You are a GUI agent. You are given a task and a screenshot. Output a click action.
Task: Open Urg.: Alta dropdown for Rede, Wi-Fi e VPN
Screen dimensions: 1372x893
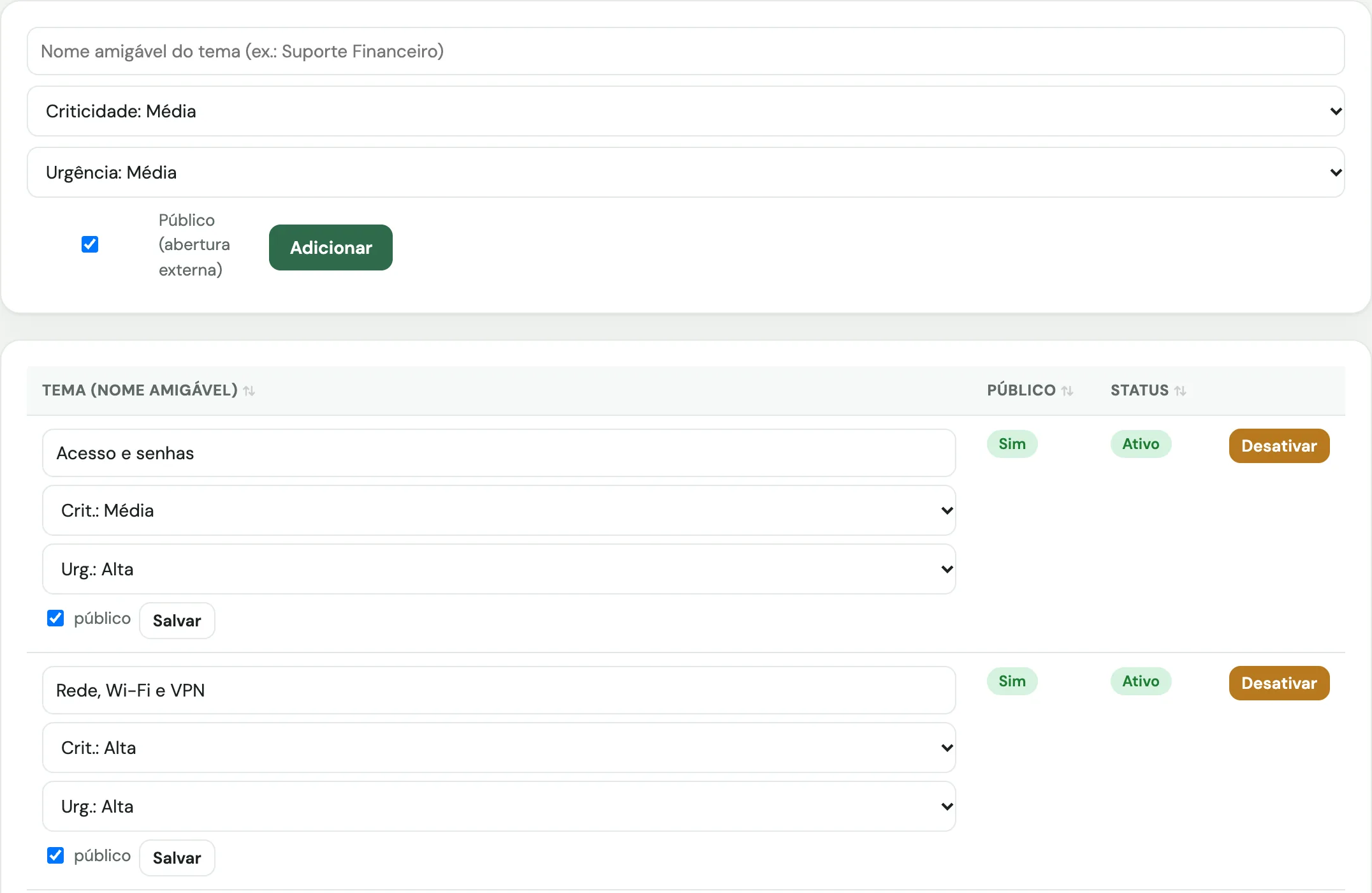point(499,806)
